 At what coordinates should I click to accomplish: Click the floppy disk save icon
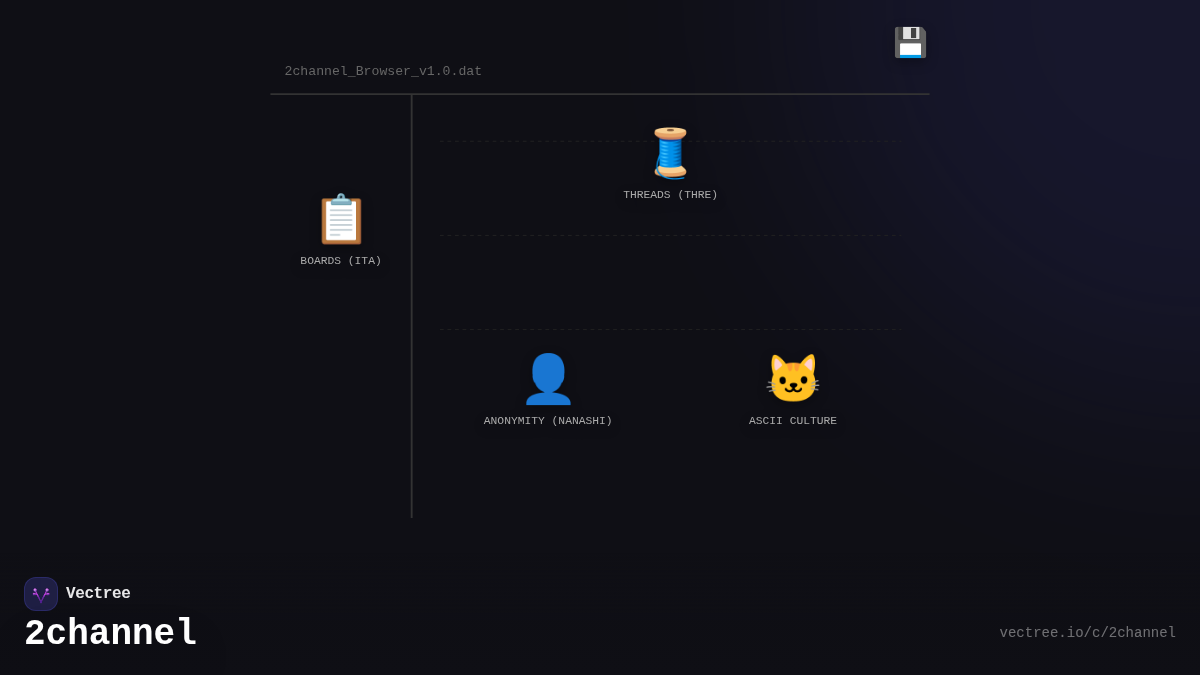coord(909,43)
